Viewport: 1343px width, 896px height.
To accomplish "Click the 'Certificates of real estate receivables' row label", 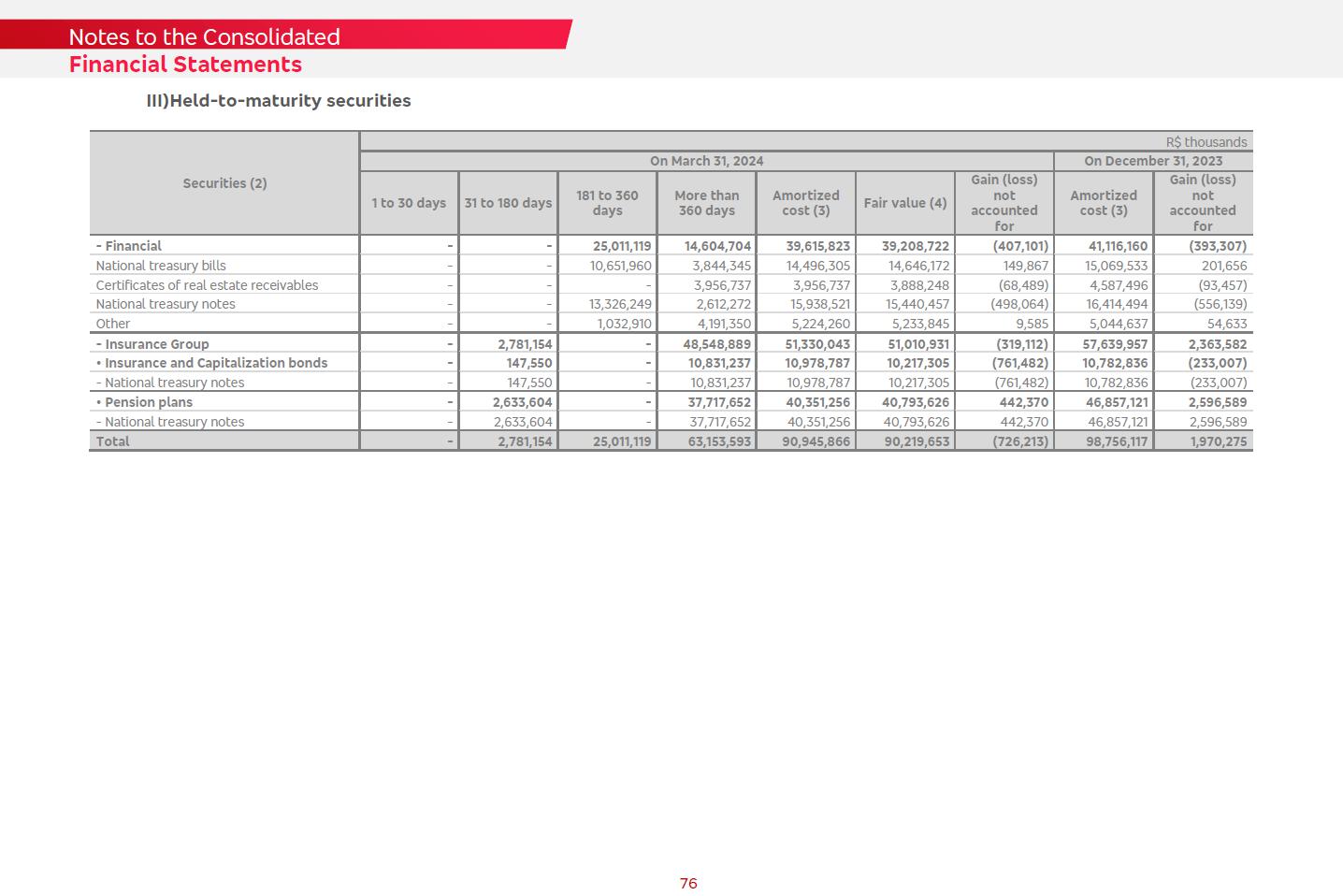I will [x=207, y=285].
